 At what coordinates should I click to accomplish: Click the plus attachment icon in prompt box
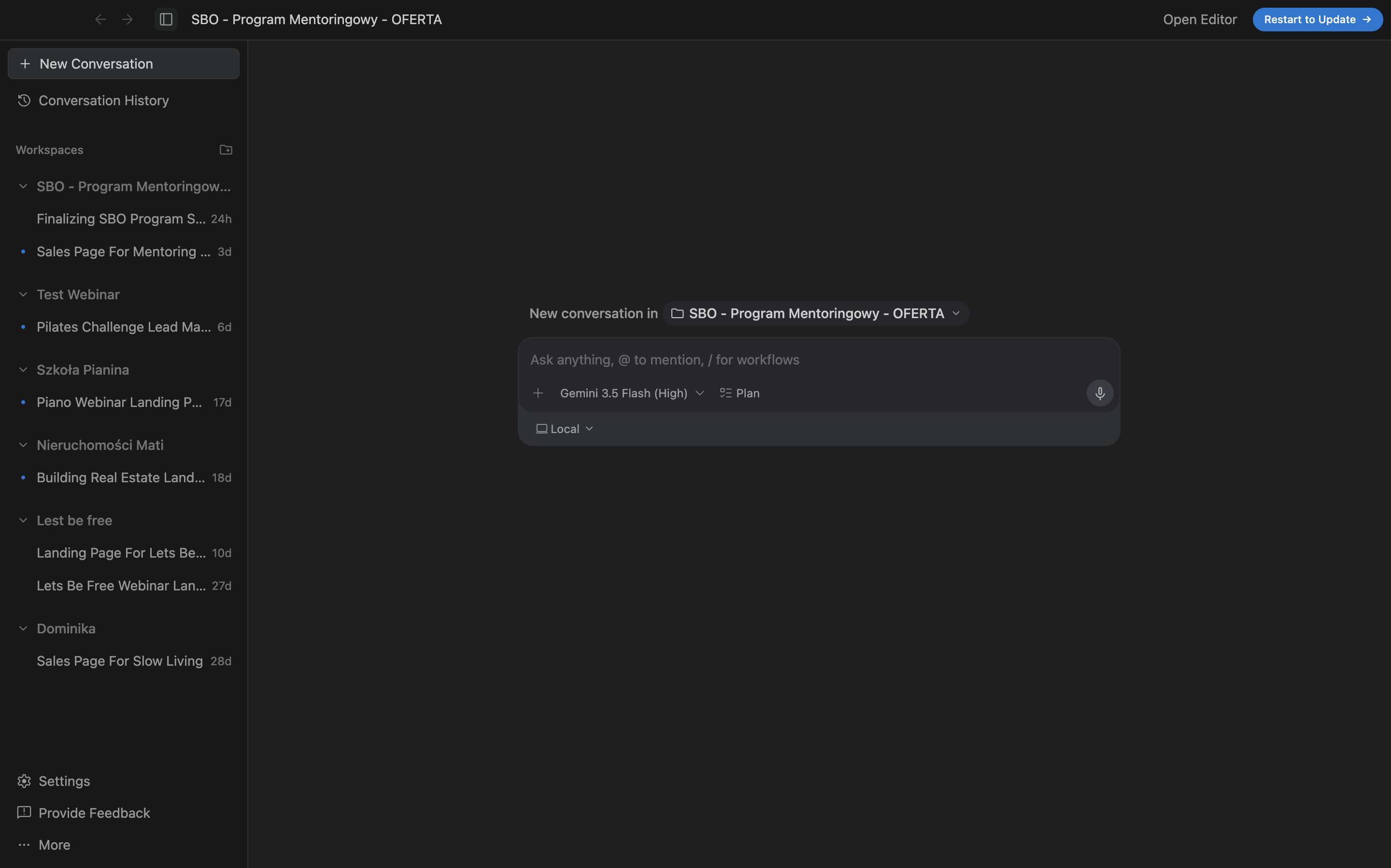point(538,393)
